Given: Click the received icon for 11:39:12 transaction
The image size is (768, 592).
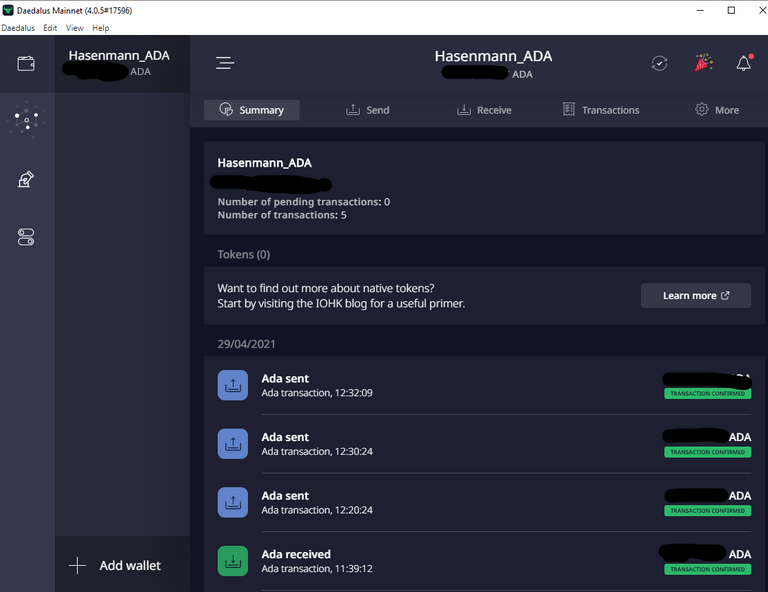Looking at the screenshot, I should tap(233, 561).
